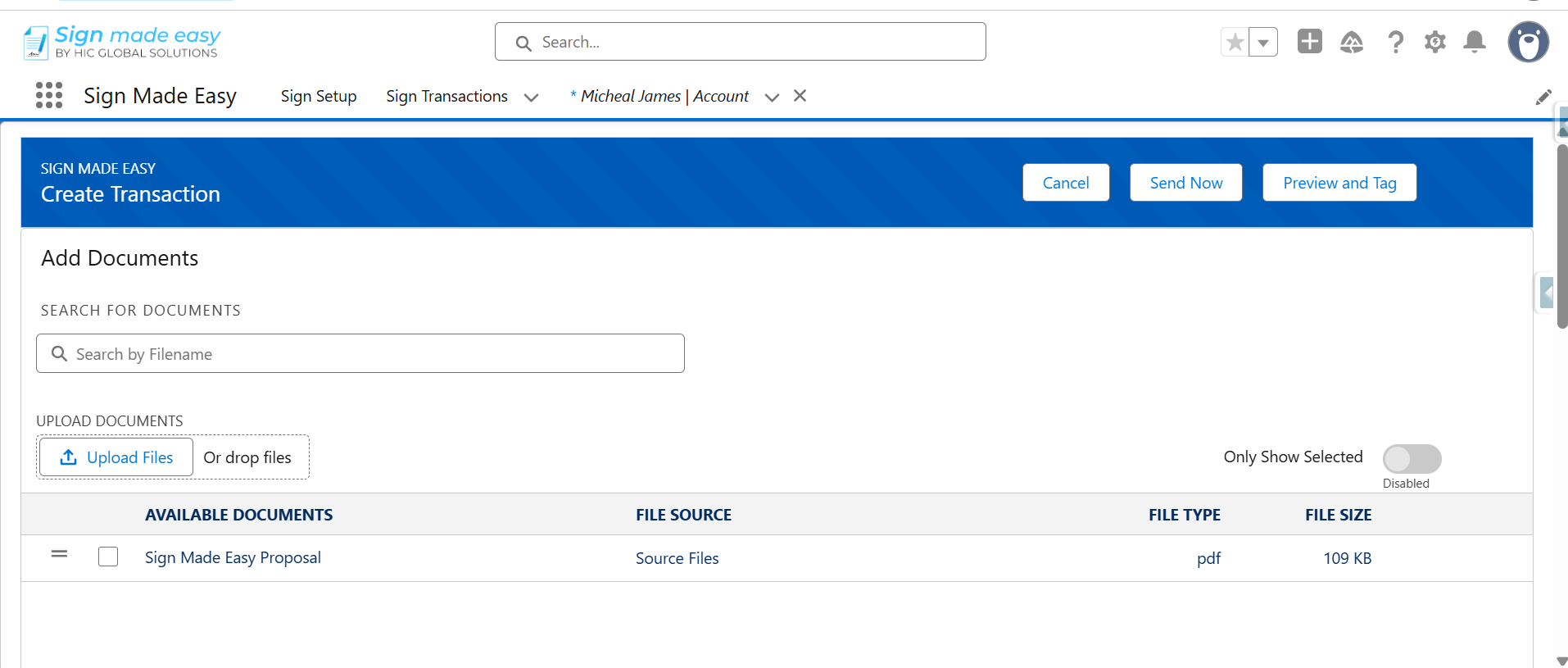
Task: Expand the Sign Transactions tab menu chevron
Action: (x=531, y=98)
